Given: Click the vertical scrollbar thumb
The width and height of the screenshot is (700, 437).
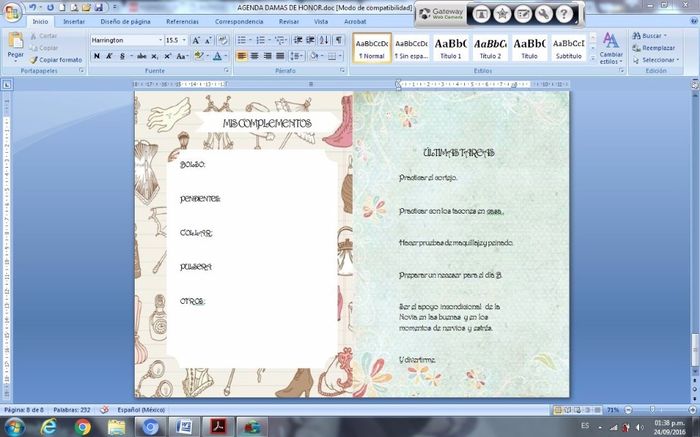Looking at the screenshot, I should [x=695, y=350].
